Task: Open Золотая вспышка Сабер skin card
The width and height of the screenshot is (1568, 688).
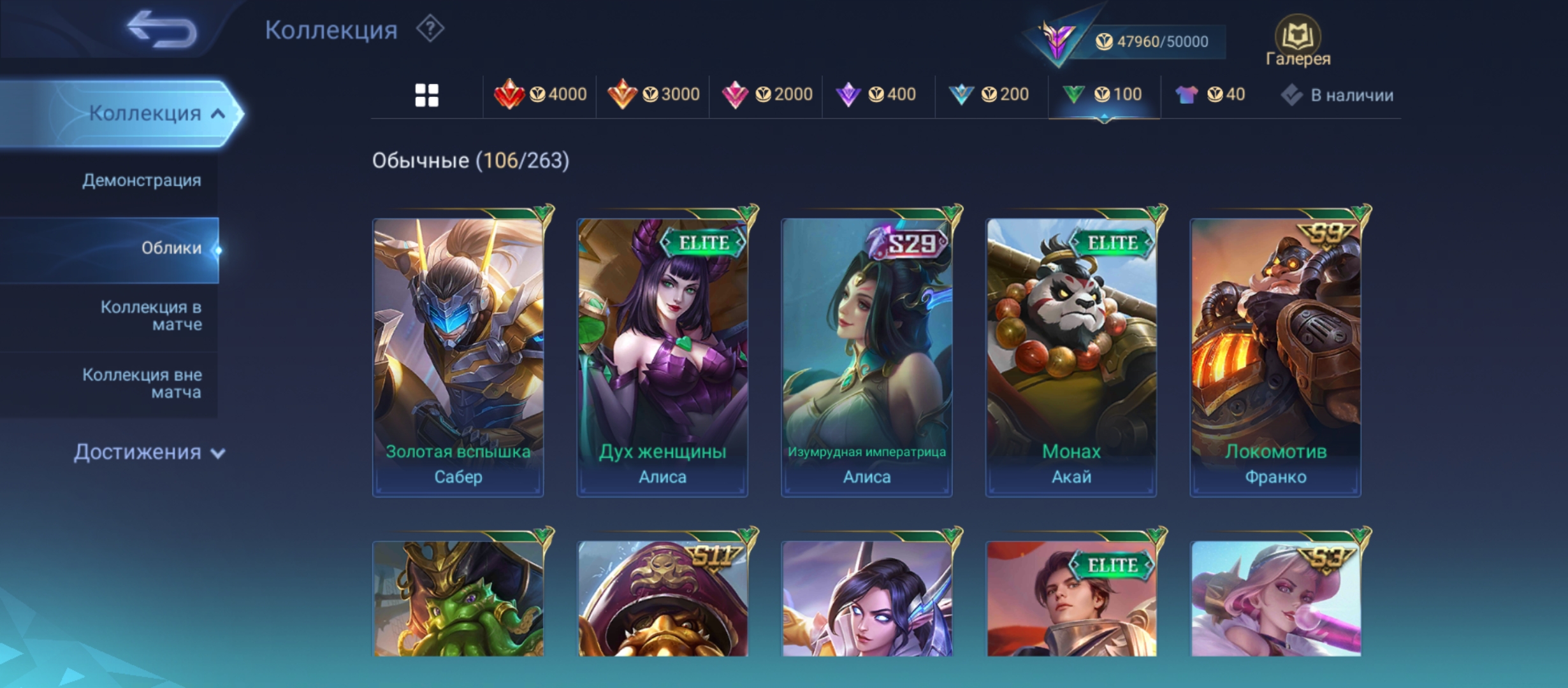Action: tap(458, 357)
